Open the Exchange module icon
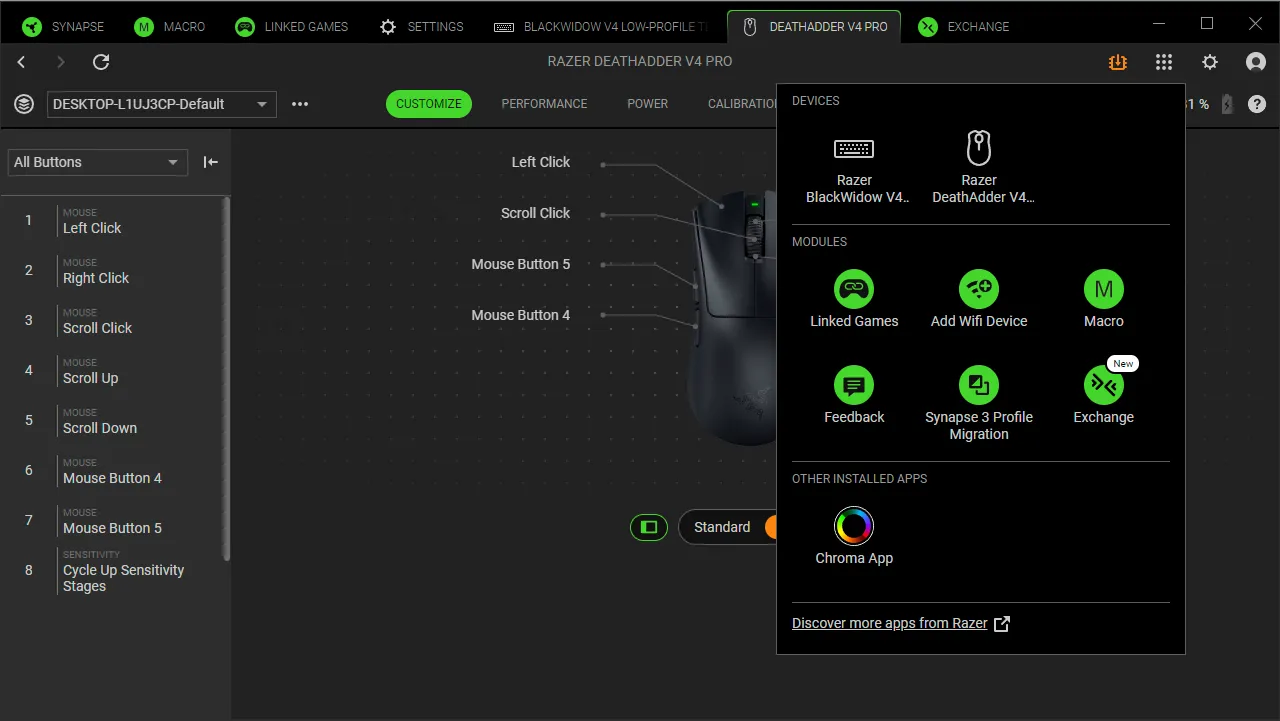 point(1104,385)
